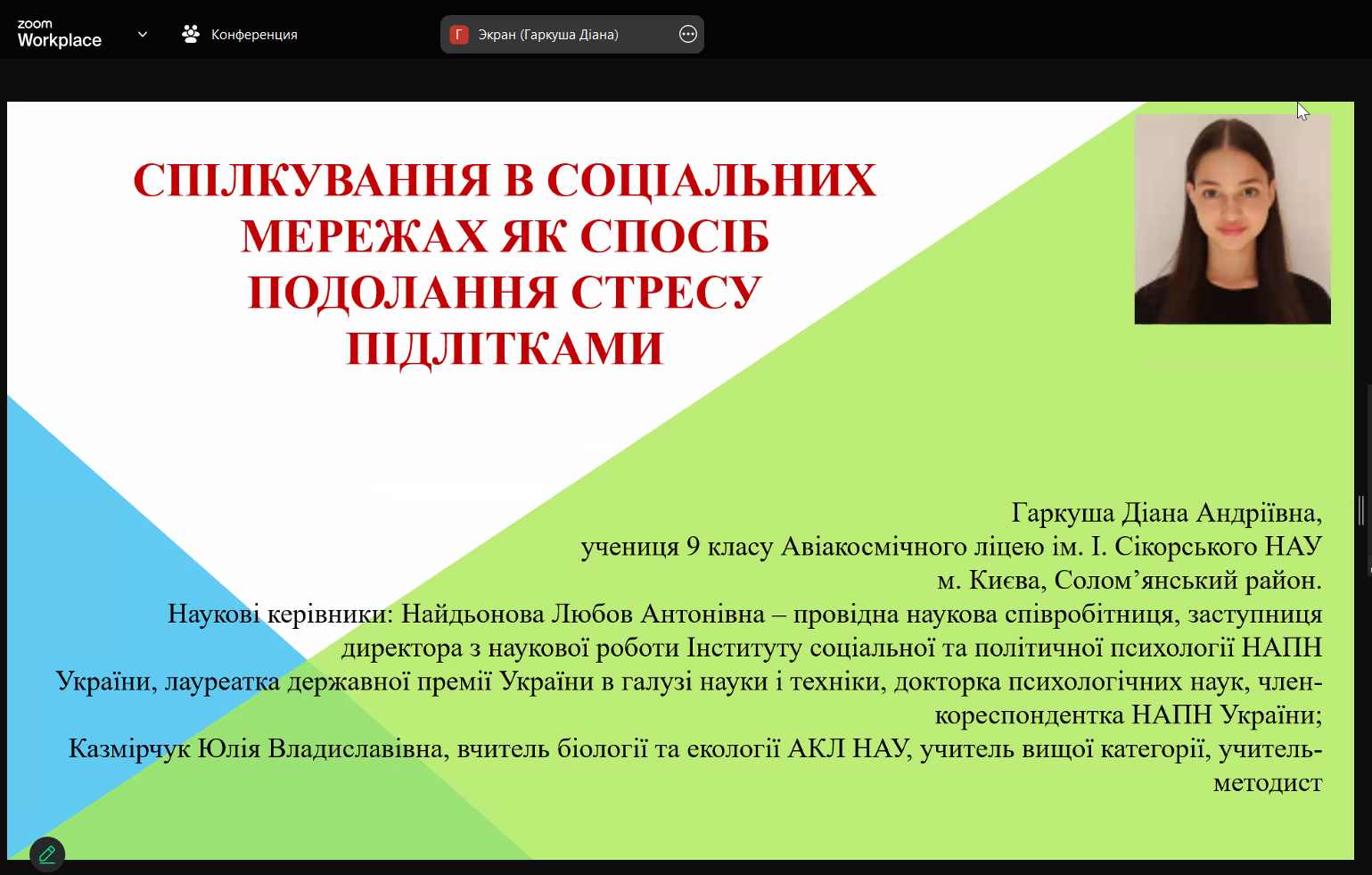1372x875 pixels.
Task: Open the more options ellipsis on the screen tab
Action: (x=687, y=34)
